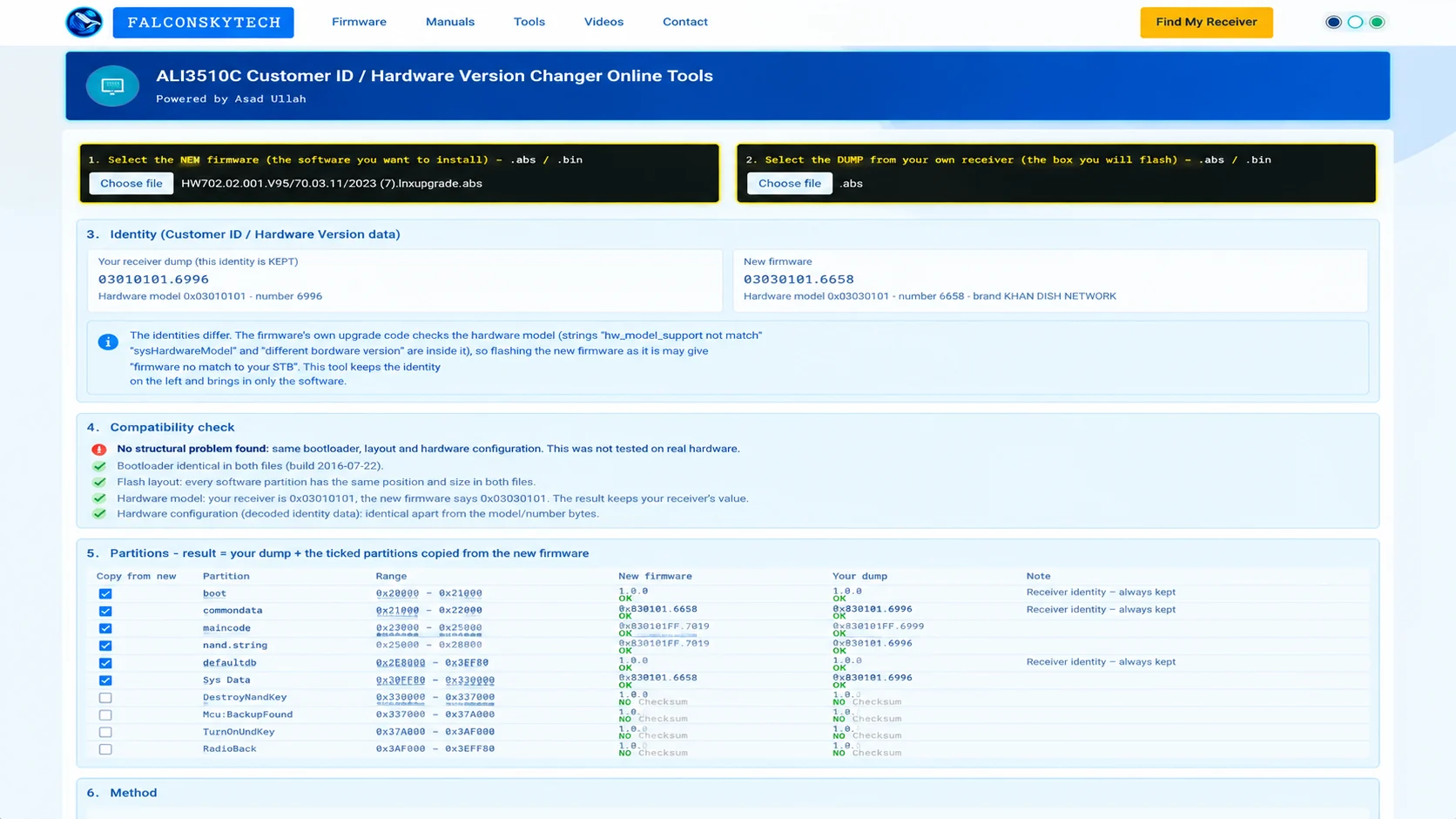Click the Find My Receiver button
Screen dimensions: 1456x819
pyautogui.click(x=1206, y=22)
